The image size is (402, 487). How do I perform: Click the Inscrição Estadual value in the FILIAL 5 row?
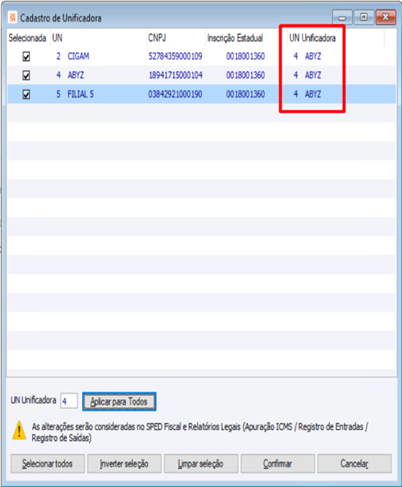(246, 94)
